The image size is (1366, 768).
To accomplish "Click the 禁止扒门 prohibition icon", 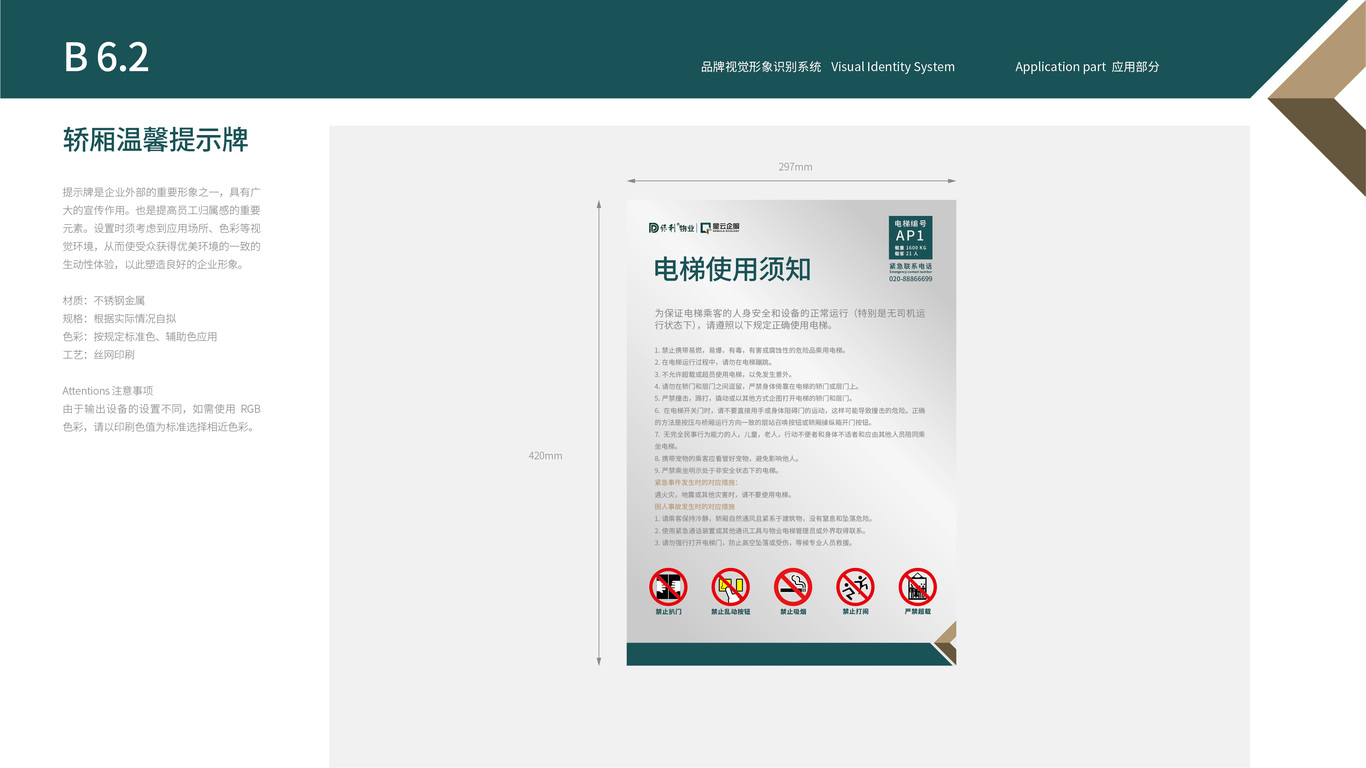I will 668,586.
